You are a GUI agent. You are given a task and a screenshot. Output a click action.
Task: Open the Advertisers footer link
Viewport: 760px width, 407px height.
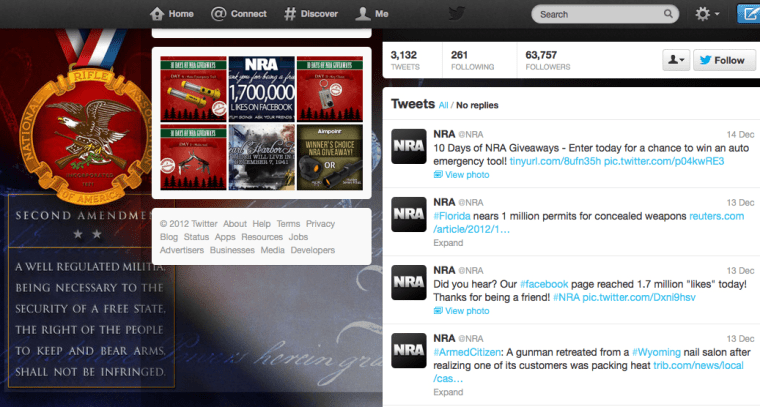tap(182, 250)
